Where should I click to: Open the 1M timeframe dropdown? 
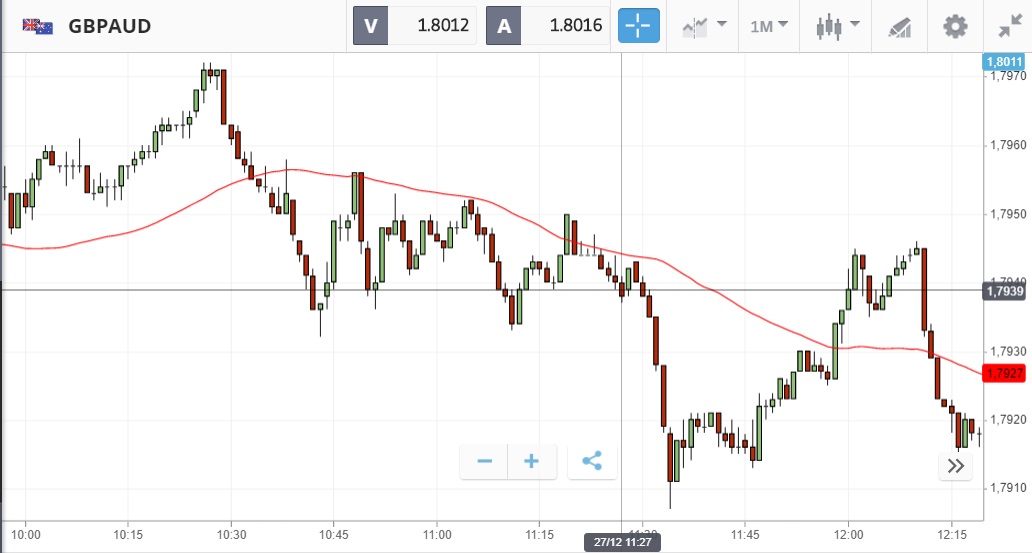tap(769, 26)
